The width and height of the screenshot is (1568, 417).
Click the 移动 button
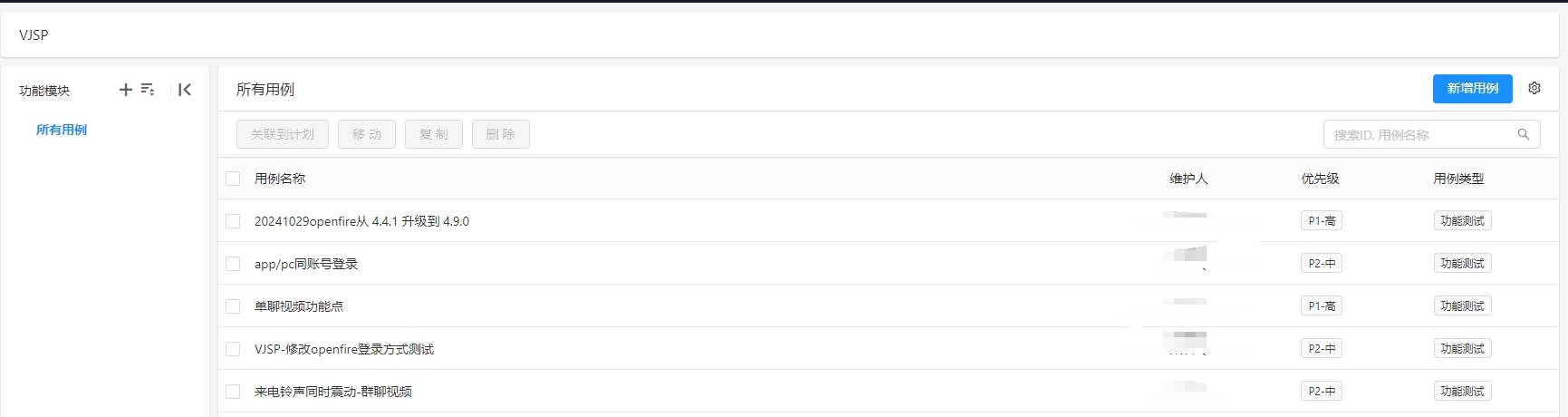[x=367, y=134]
